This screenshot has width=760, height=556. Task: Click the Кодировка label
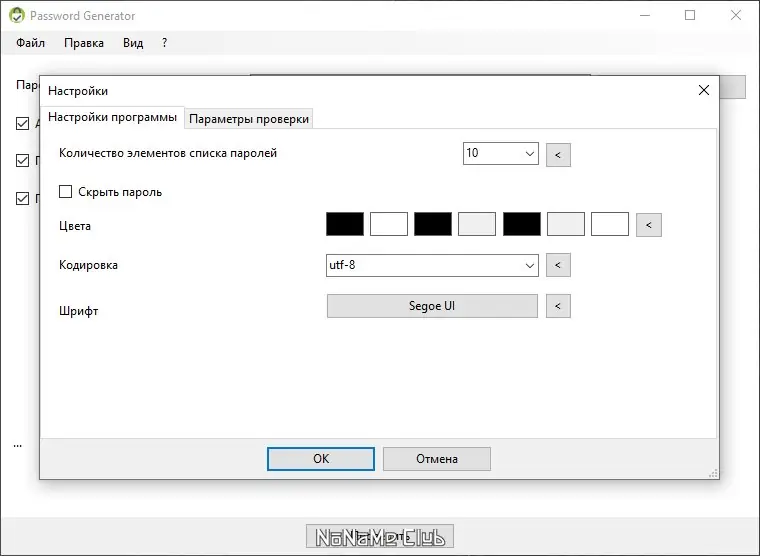coord(88,265)
